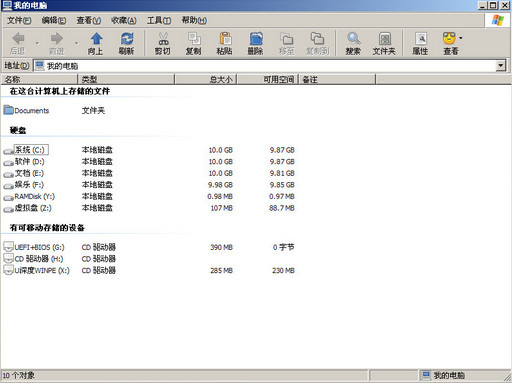The width and height of the screenshot is (512, 383).
Task: Click the 文件夹 type of Documents
Action: [93, 111]
